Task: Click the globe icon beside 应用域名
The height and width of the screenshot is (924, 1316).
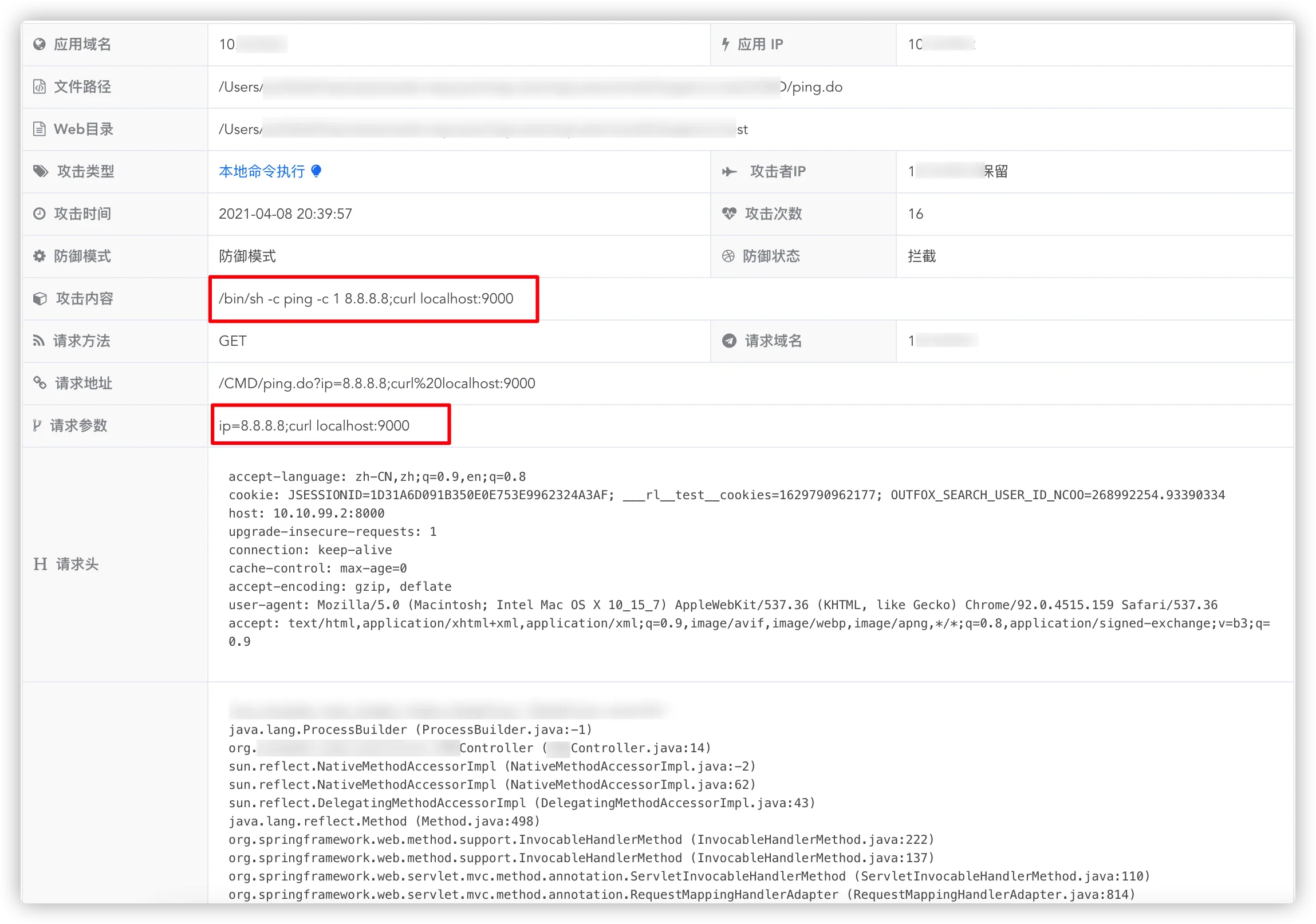Action: [39, 44]
